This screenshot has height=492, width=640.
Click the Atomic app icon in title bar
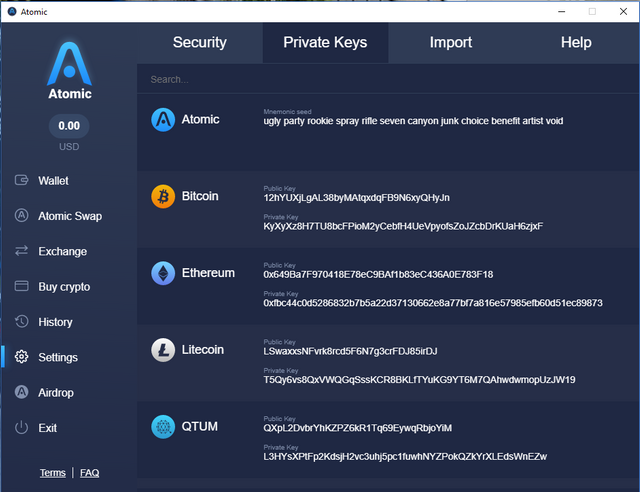[12, 11]
